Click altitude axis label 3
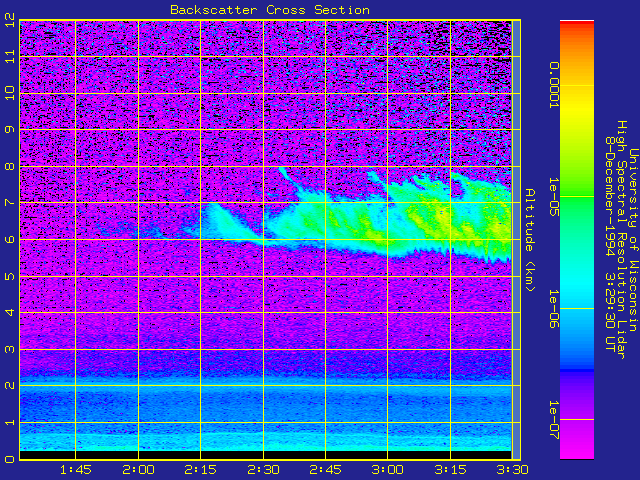 (10, 349)
